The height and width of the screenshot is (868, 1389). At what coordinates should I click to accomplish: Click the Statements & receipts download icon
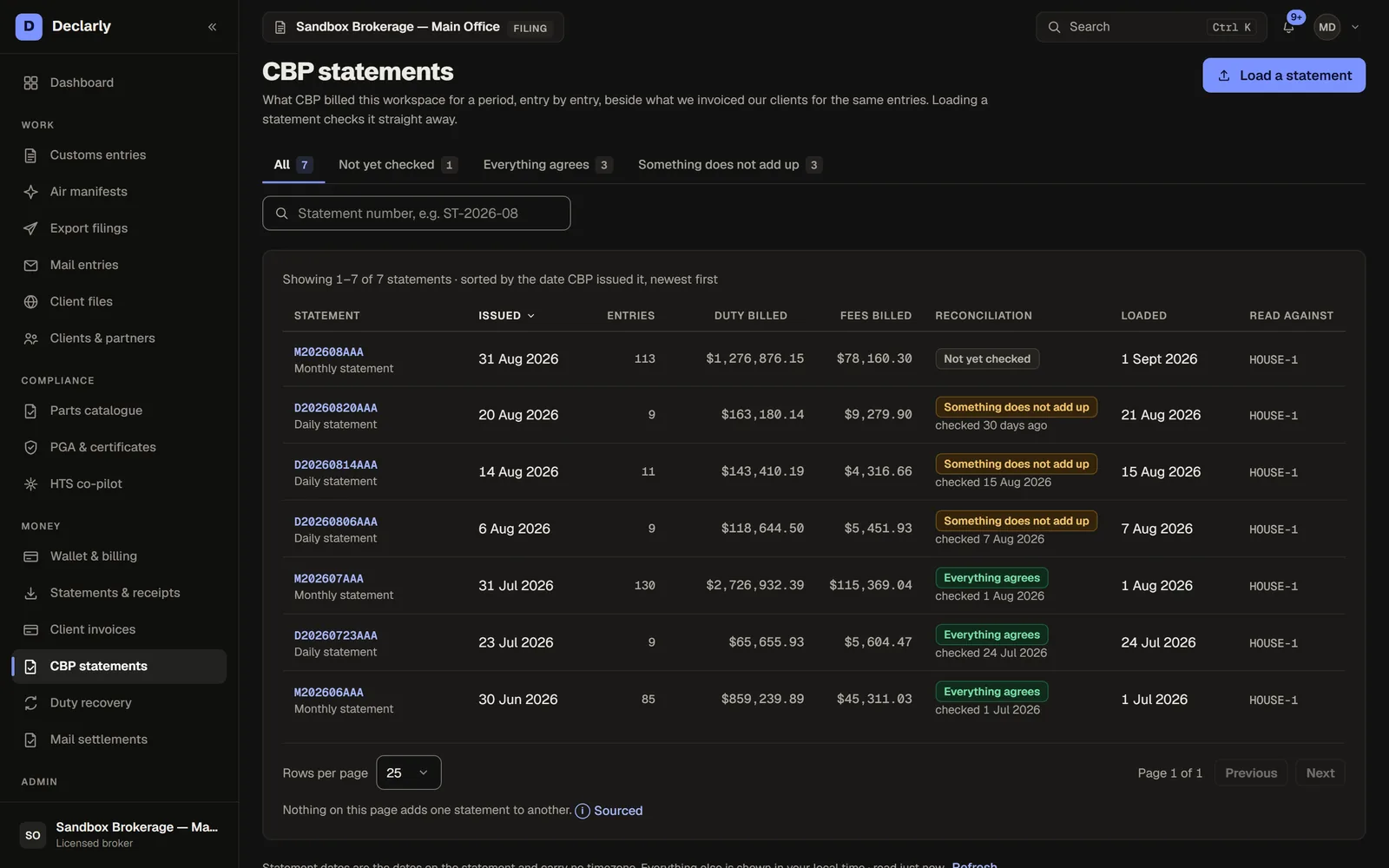click(30, 593)
